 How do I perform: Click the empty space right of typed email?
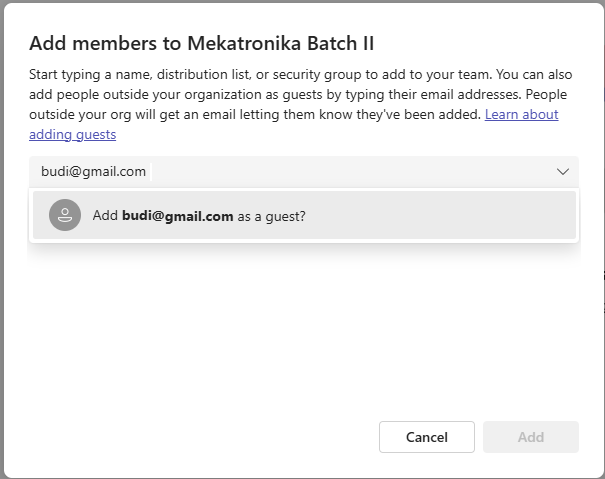(350, 172)
